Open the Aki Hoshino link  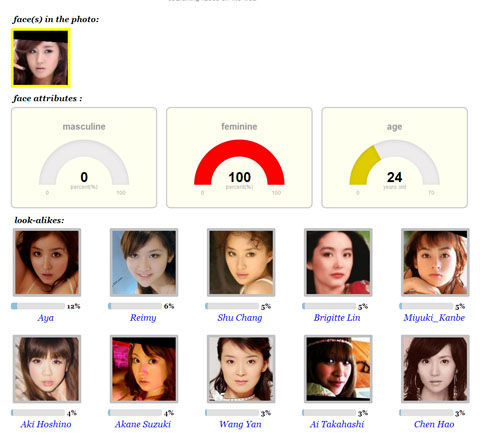point(46,424)
